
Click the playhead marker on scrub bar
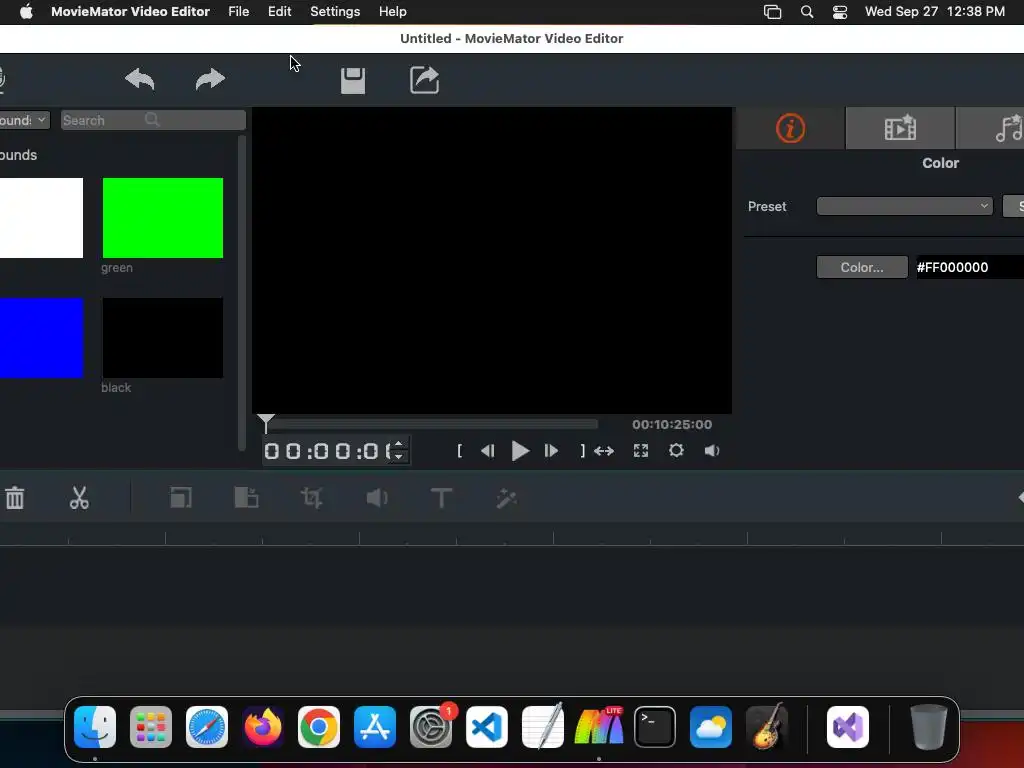pos(266,424)
